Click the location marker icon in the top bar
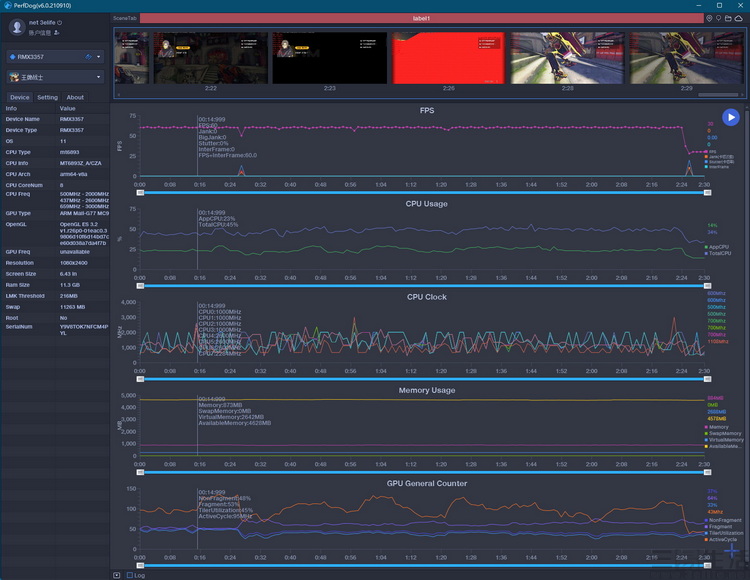Screen dimensions: 750x580 pyautogui.click(x=718, y=18)
